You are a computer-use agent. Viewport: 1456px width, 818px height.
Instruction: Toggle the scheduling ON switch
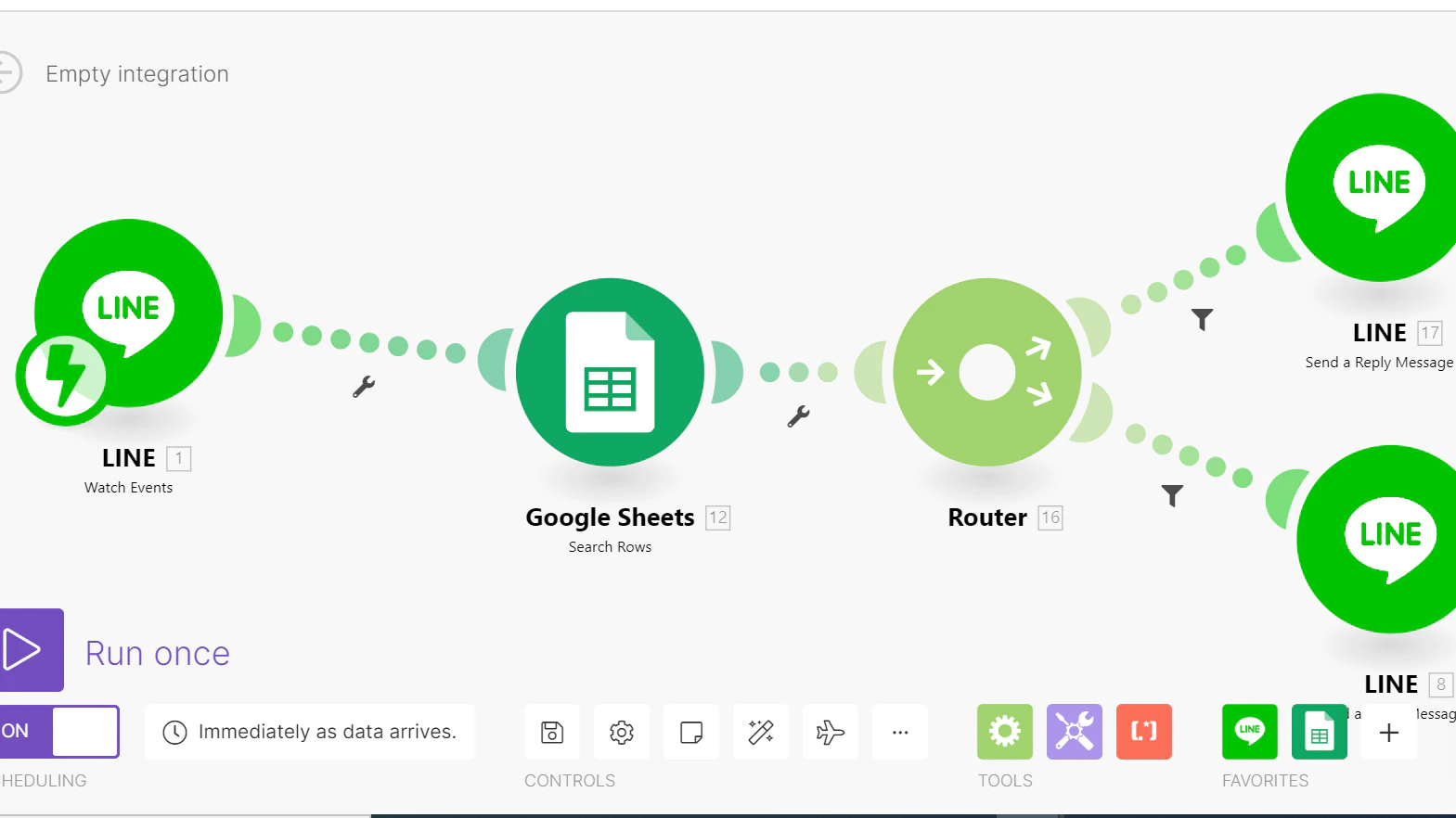[x=59, y=732]
